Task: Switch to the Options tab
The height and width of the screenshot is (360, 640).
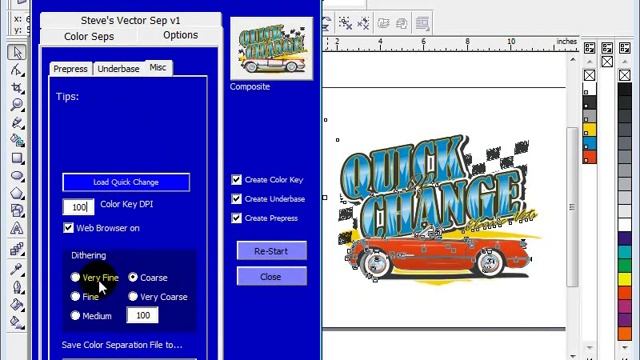Action: tap(180, 35)
